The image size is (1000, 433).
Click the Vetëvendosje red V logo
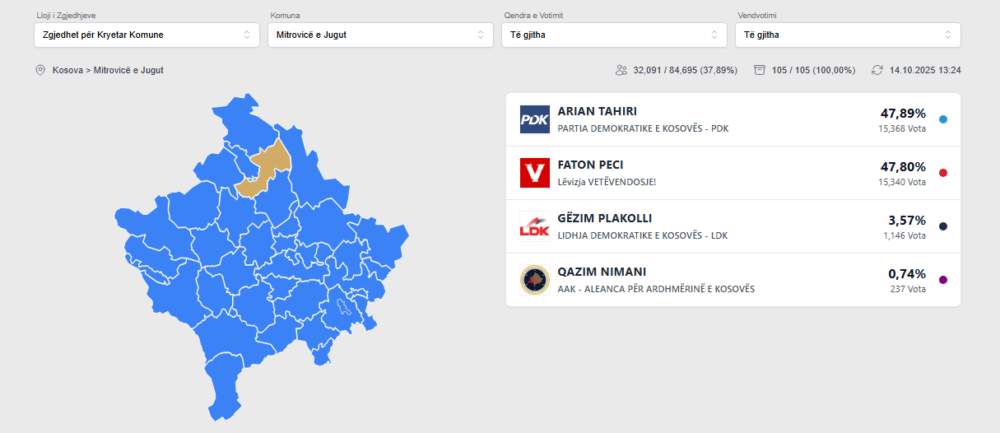535,173
